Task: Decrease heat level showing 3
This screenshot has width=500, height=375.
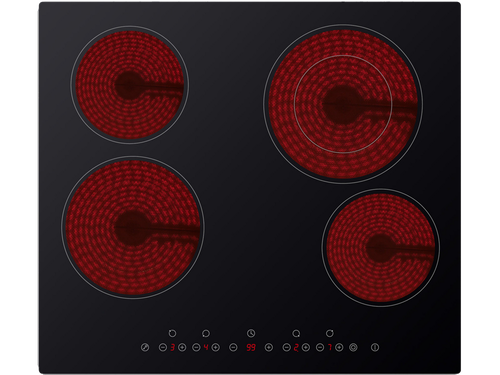Action: click(x=163, y=347)
